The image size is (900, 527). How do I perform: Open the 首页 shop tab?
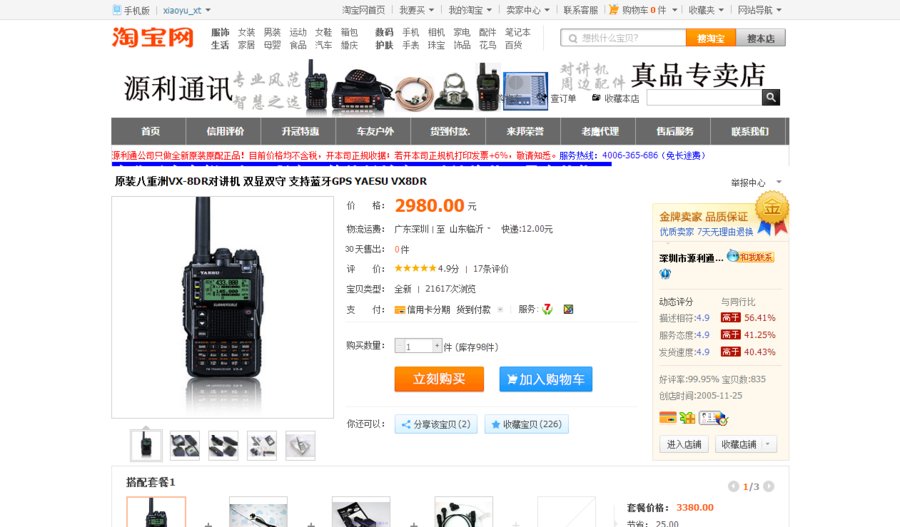click(x=150, y=131)
